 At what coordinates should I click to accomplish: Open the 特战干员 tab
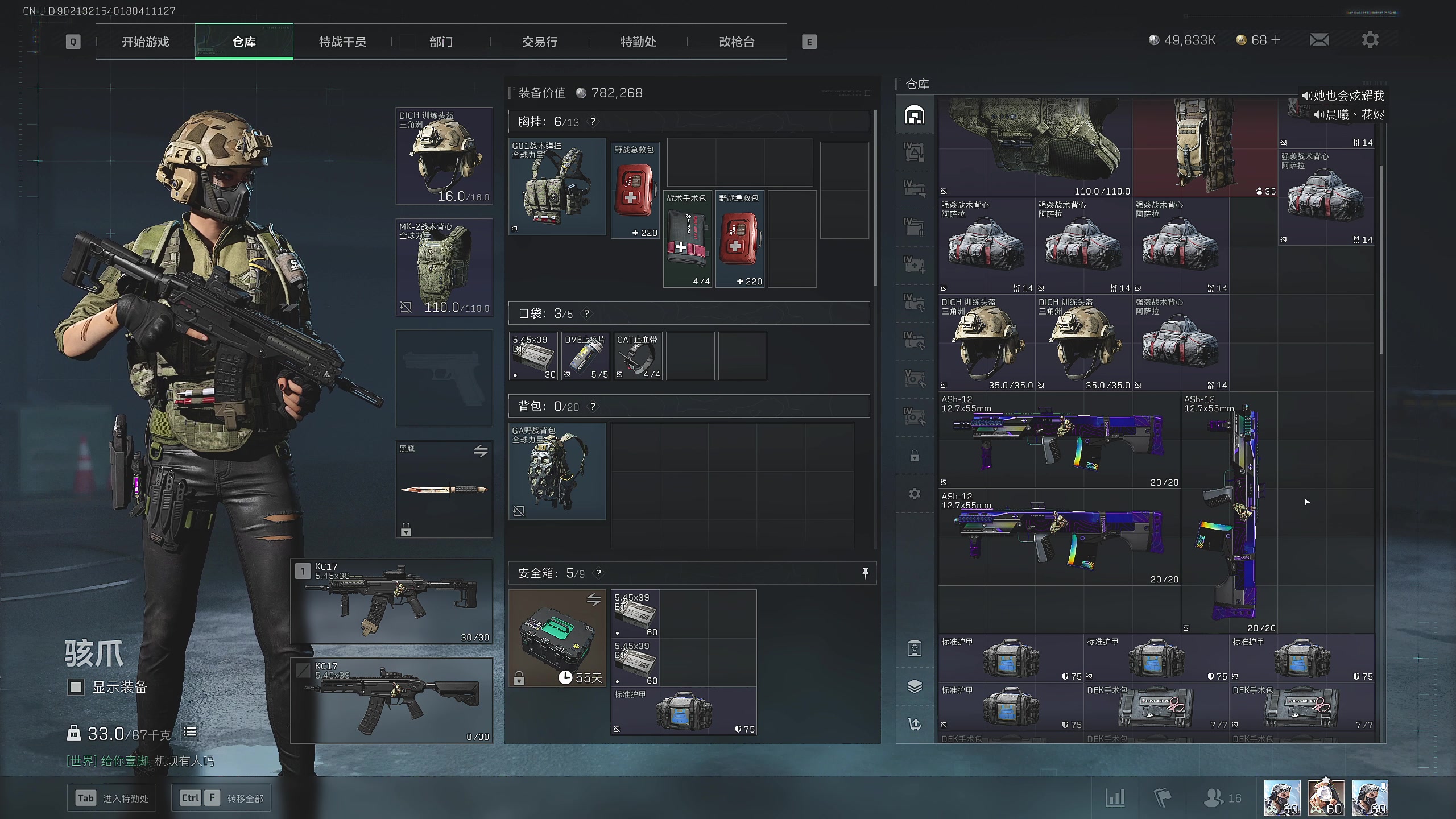tap(342, 42)
